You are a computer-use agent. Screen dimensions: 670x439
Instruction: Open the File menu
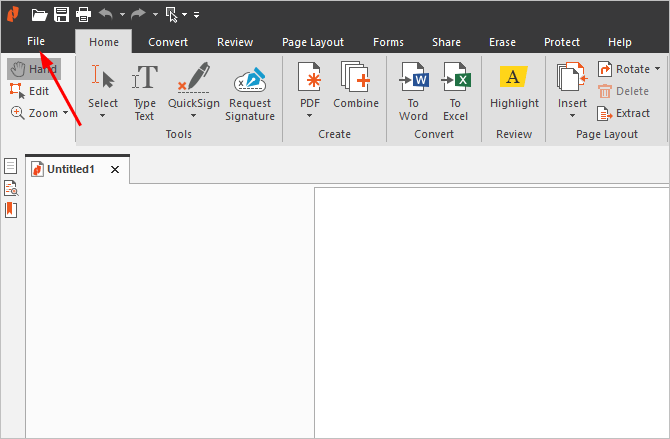(36, 42)
